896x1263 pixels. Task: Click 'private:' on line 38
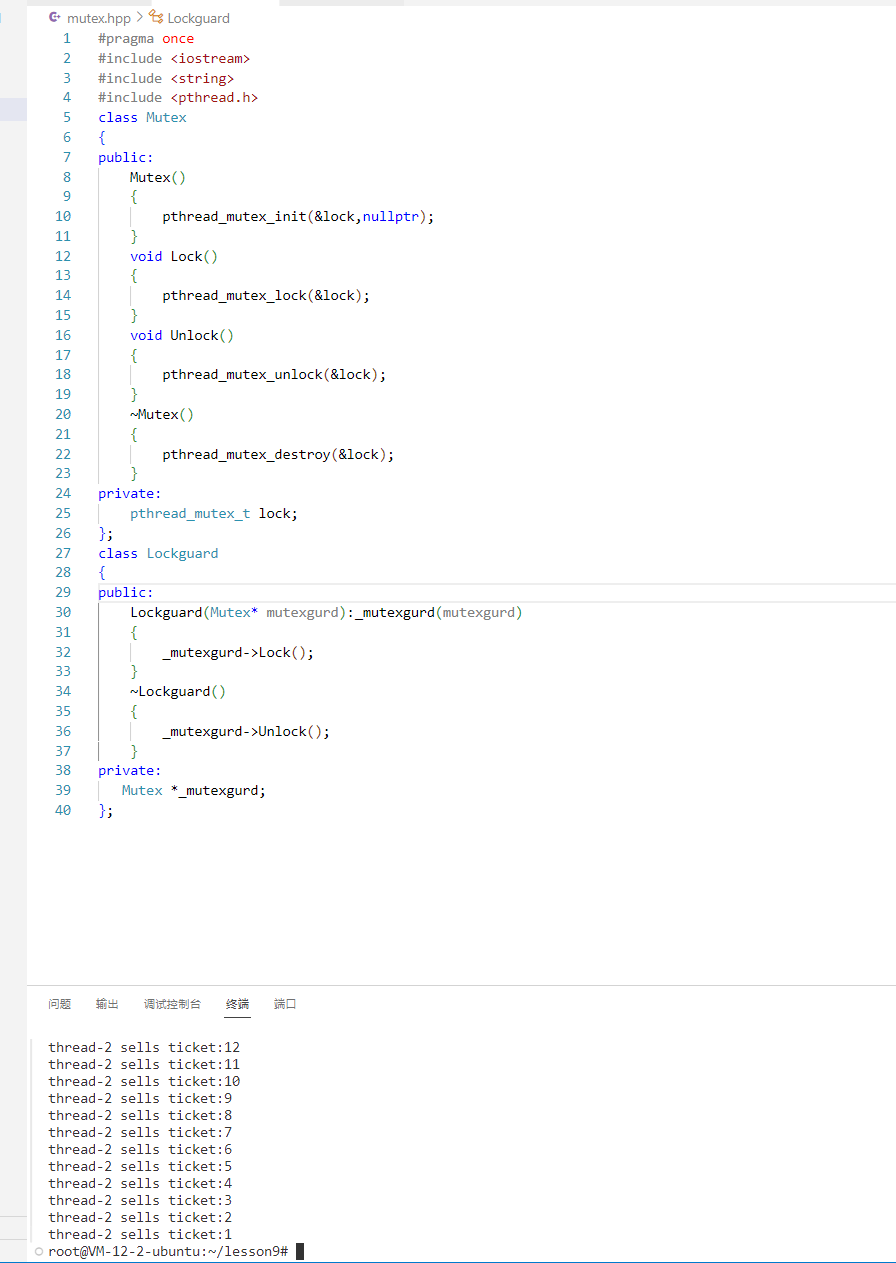coord(130,770)
